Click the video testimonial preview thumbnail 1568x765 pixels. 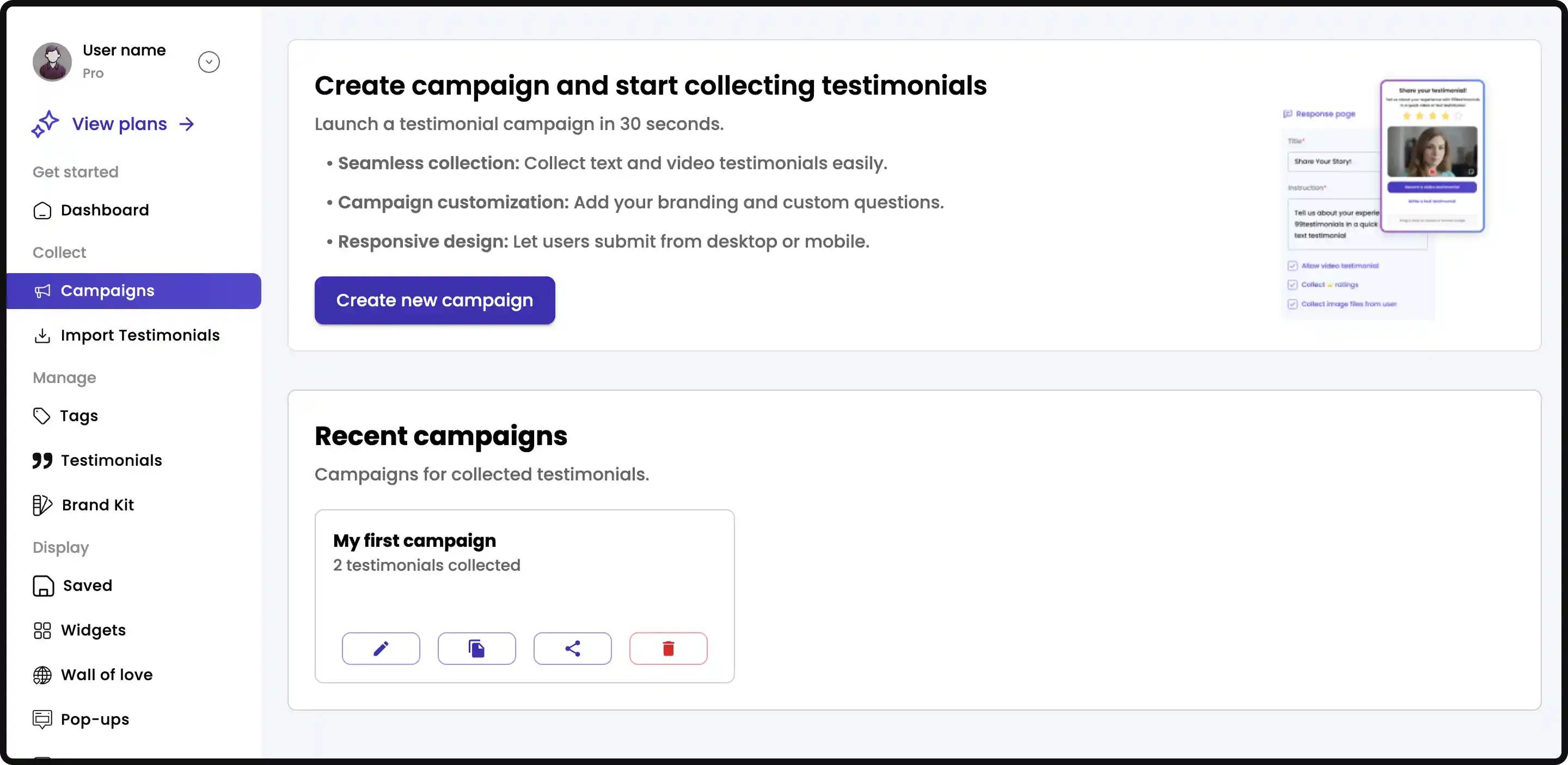click(x=1432, y=151)
